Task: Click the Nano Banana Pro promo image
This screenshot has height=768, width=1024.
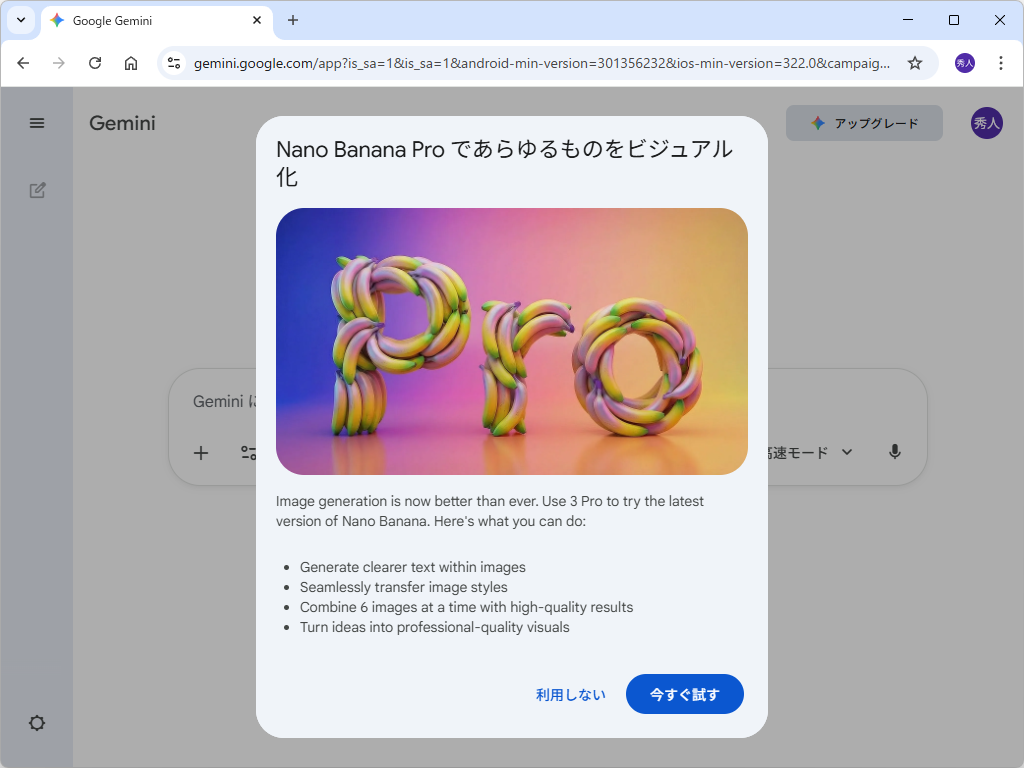Action: click(511, 341)
